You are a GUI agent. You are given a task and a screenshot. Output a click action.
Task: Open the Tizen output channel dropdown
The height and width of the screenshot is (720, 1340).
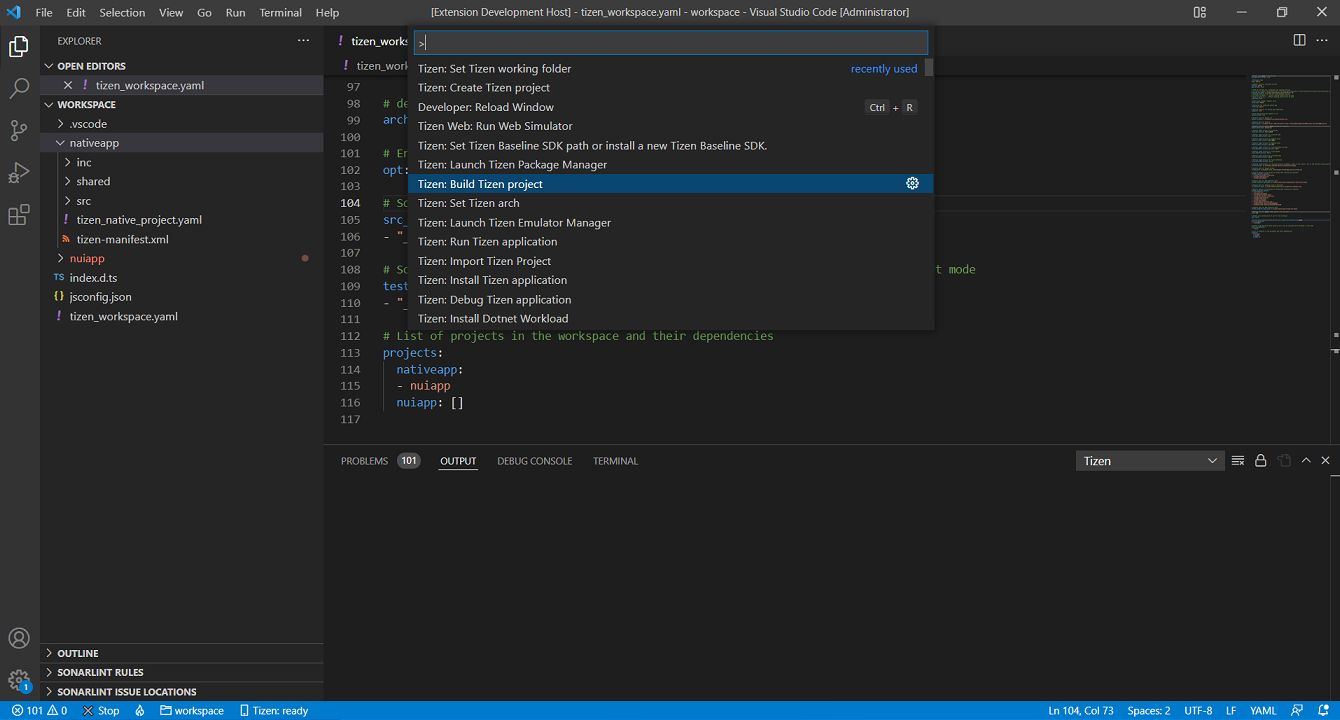tap(1150, 461)
